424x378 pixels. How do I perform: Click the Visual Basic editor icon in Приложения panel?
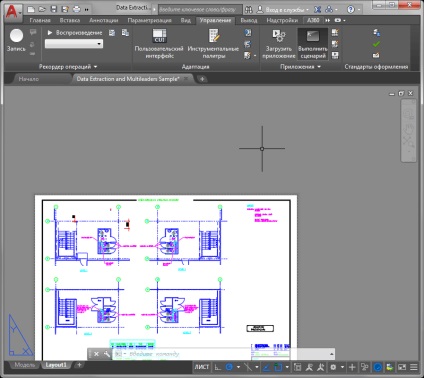tap(335, 32)
